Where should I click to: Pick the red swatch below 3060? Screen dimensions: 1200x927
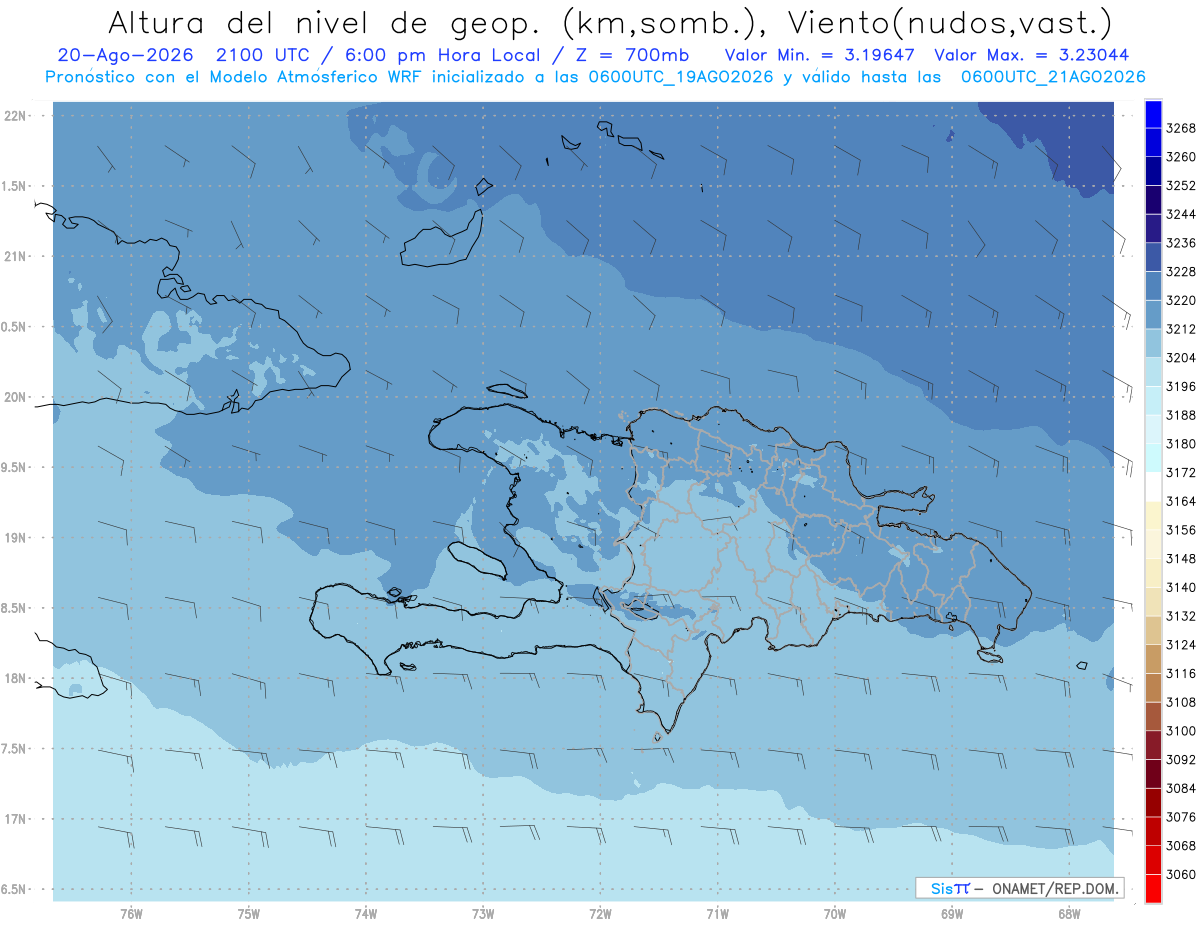(1153, 888)
